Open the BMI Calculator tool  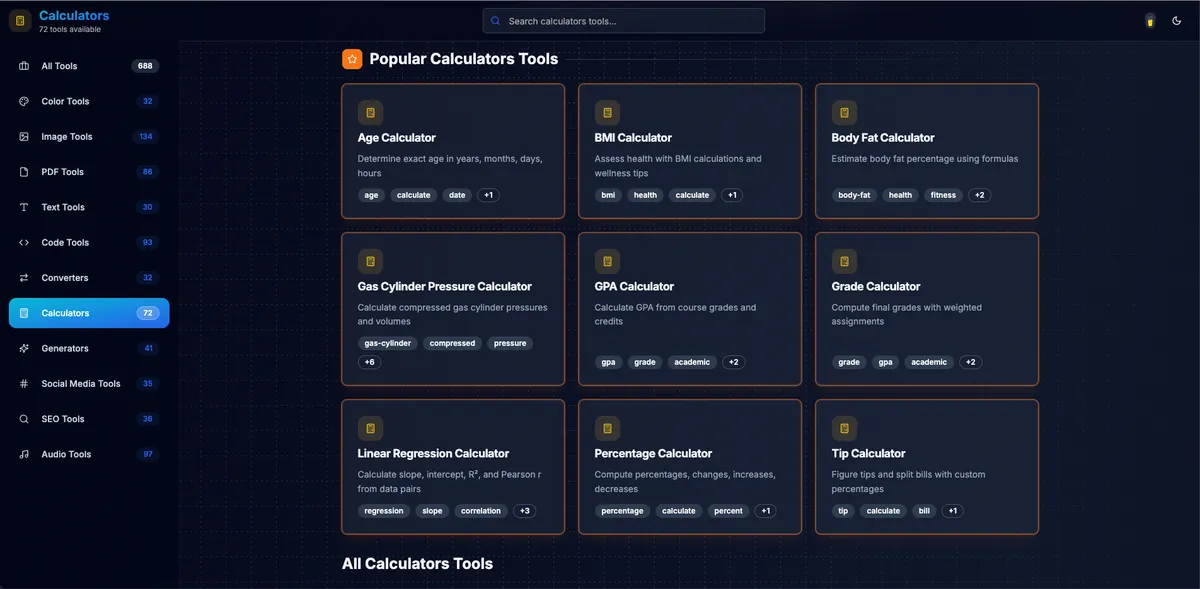coord(690,151)
